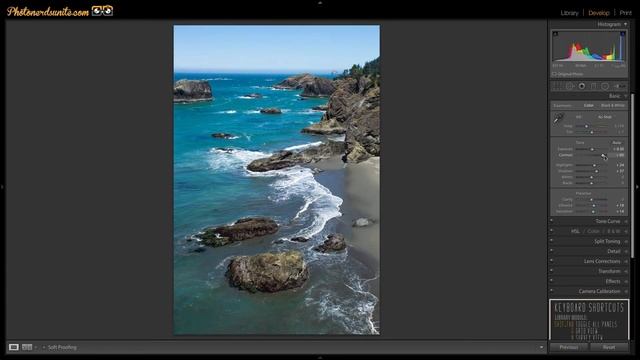Select the B&W tab in HSL panel
This screenshot has height=360, width=640.
pos(613,231)
